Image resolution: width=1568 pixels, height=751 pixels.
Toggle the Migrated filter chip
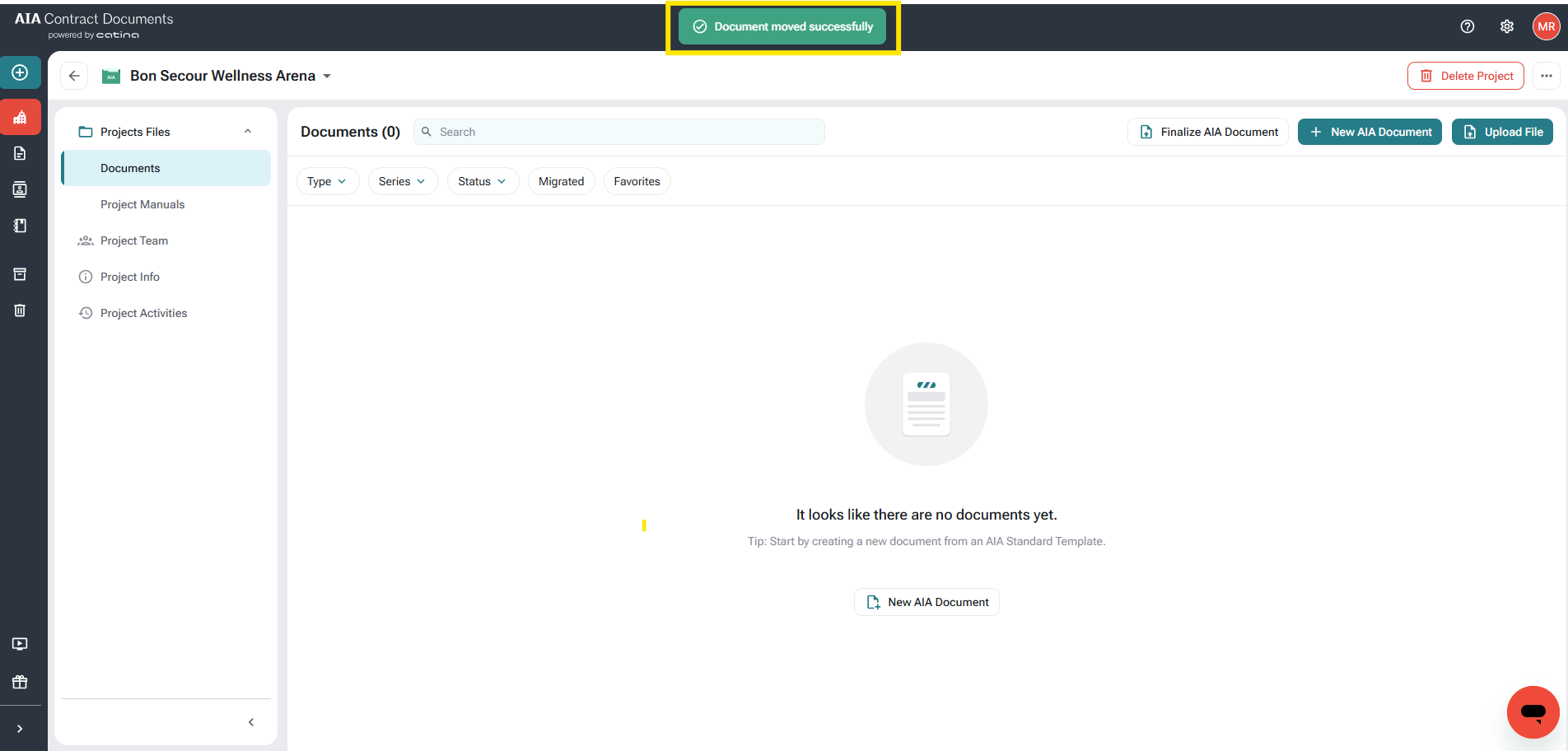(x=561, y=181)
